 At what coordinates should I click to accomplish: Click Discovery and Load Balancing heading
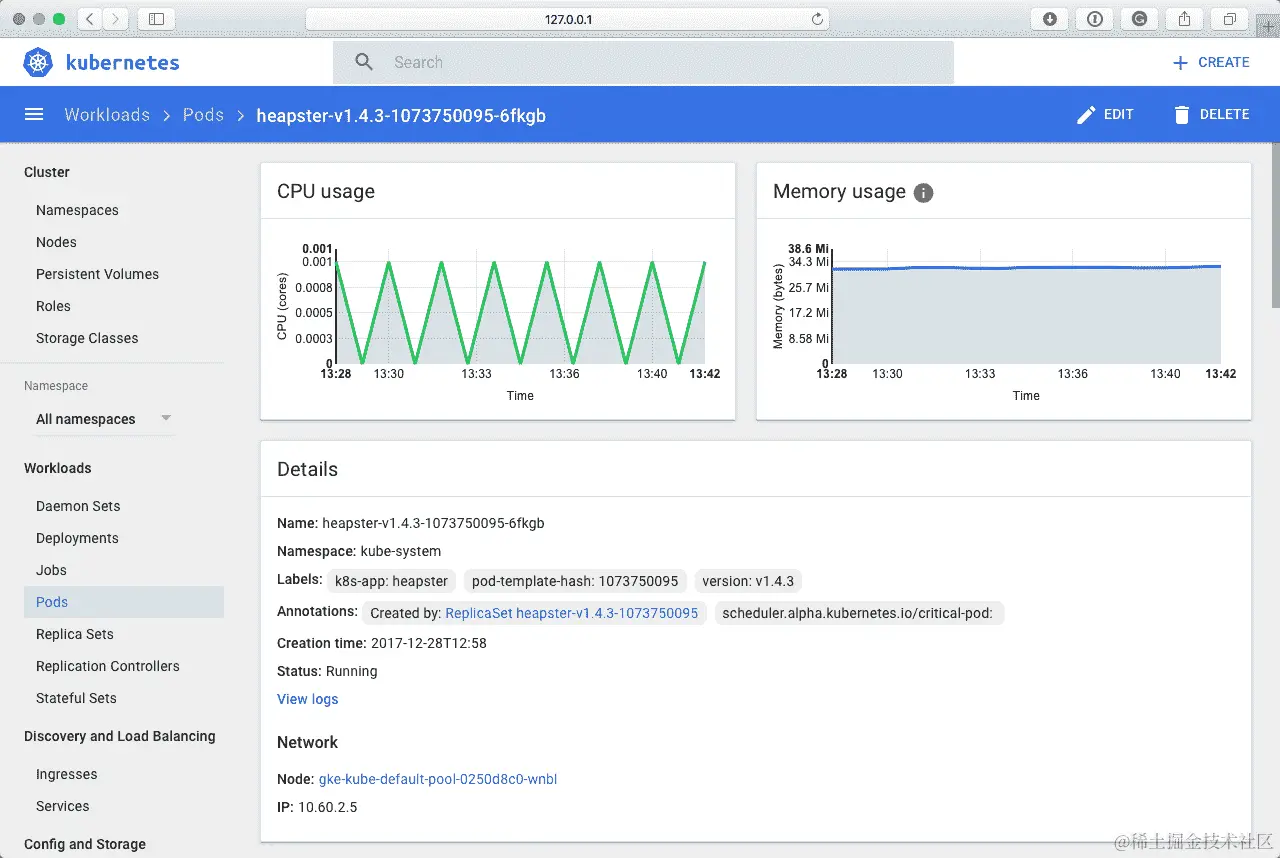(x=119, y=736)
